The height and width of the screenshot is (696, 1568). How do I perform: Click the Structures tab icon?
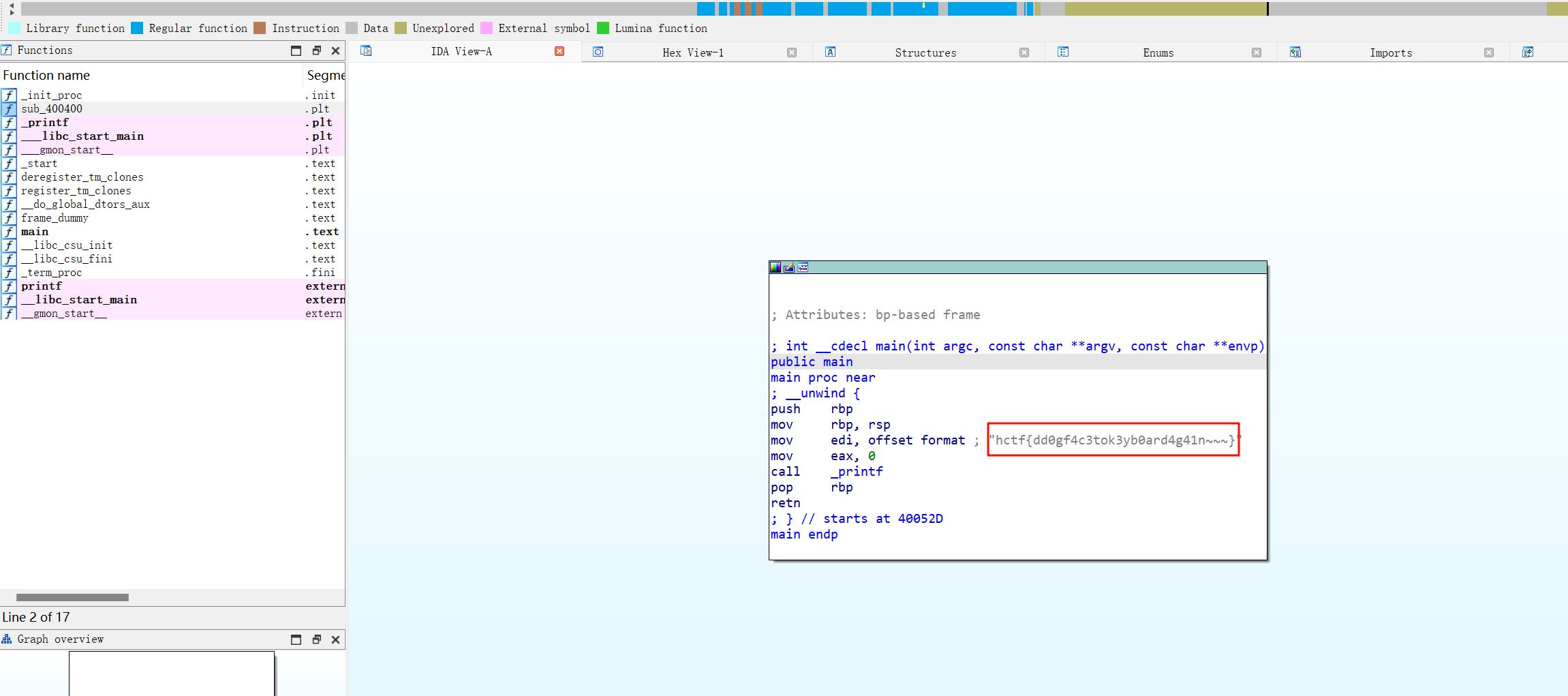(x=831, y=51)
